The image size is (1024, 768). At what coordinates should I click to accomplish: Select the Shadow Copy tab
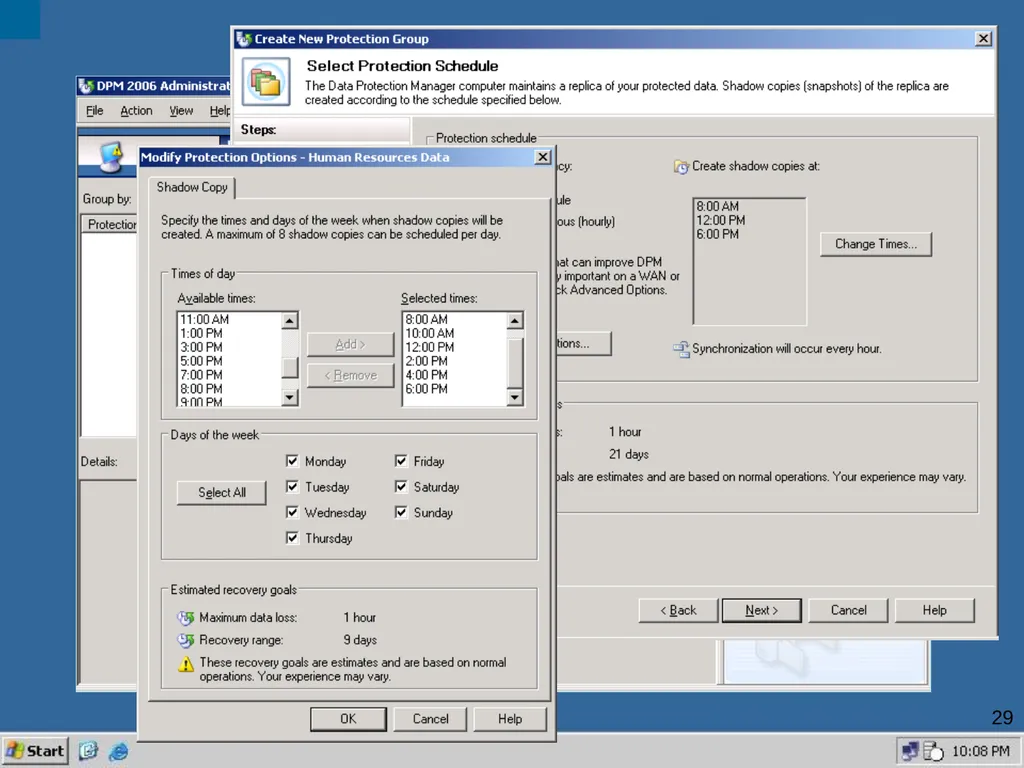point(192,187)
